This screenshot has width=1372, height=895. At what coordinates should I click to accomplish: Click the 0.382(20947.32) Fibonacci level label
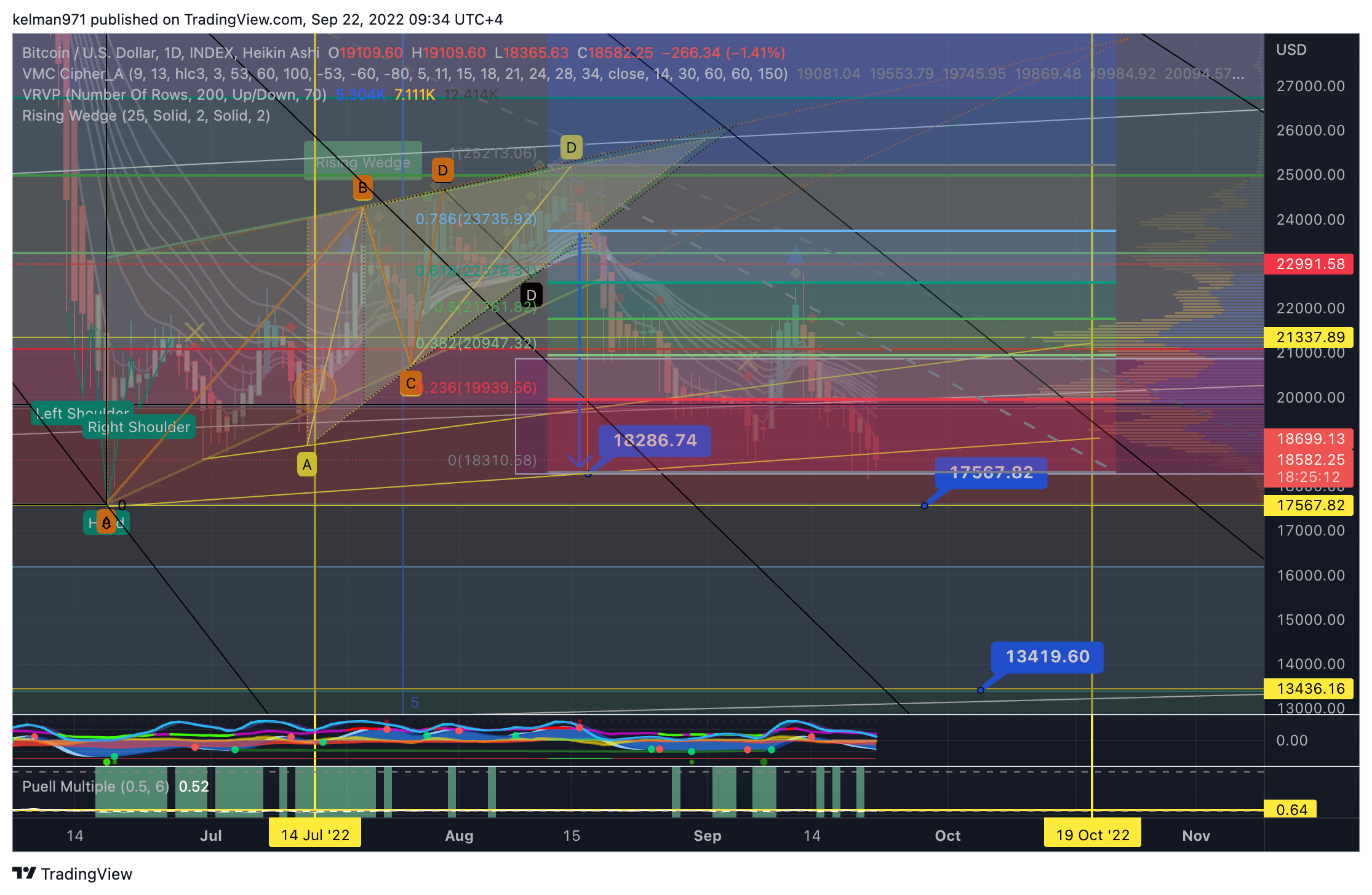coord(476,343)
